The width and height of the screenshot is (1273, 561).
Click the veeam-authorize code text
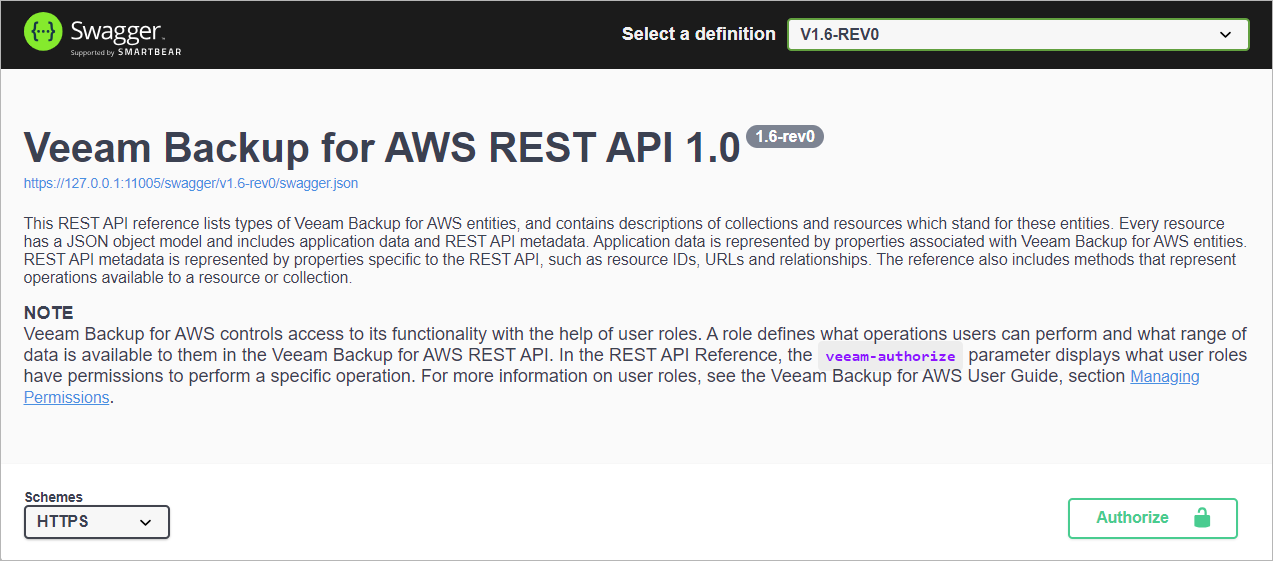[890, 357]
